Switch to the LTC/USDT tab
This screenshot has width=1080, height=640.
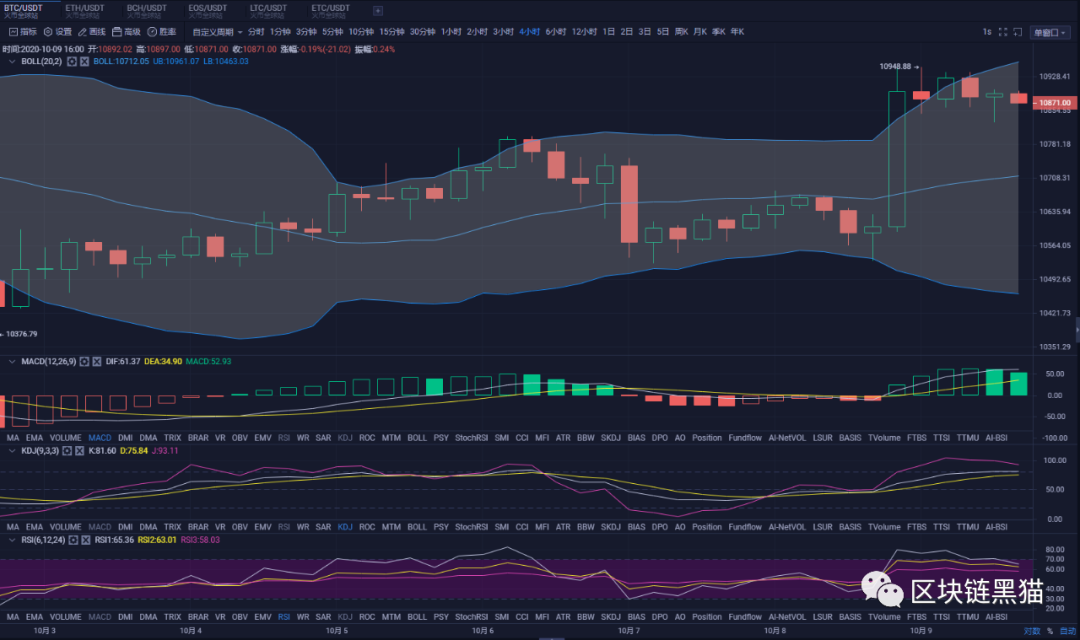[269, 11]
